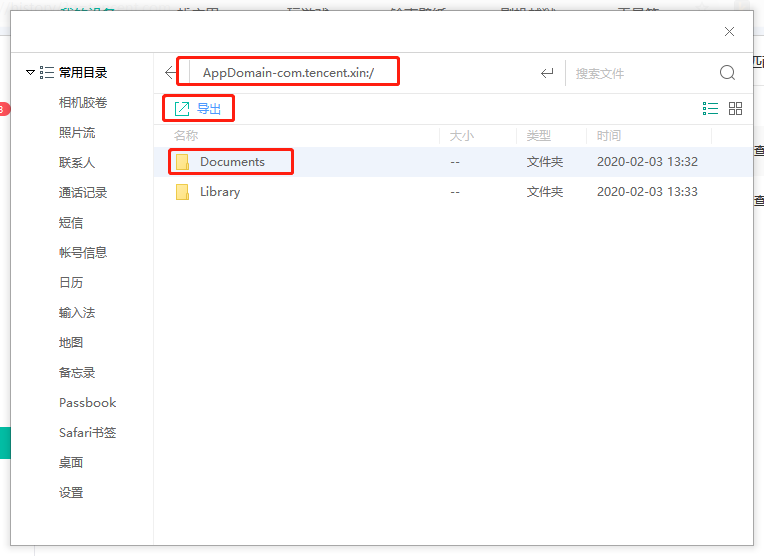Image resolution: width=764 pixels, height=556 pixels.
Task: Select Passbook in the sidebar
Action: [x=87, y=403]
